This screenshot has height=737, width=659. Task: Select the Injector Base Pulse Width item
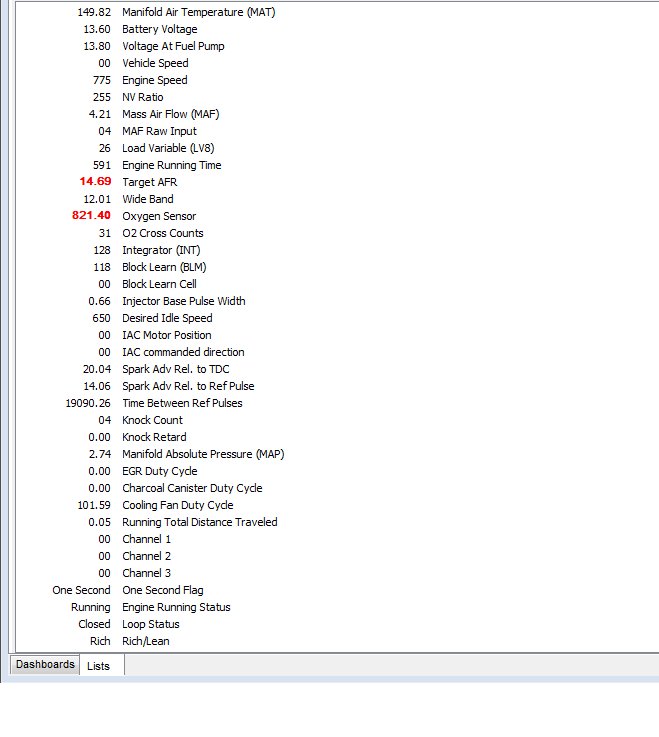click(x=183, y=301)
